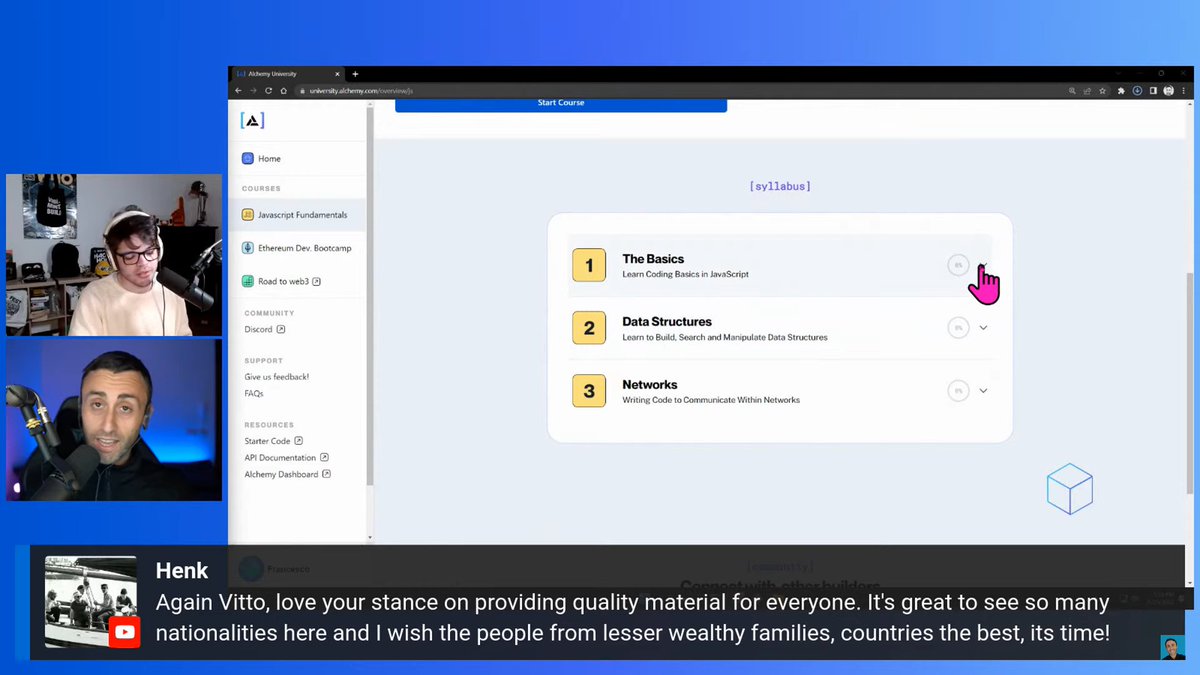Click external-link icon beside Alchemy Dashboard
The height and width of the screenshot is (675, 1200).
(327, 475)
